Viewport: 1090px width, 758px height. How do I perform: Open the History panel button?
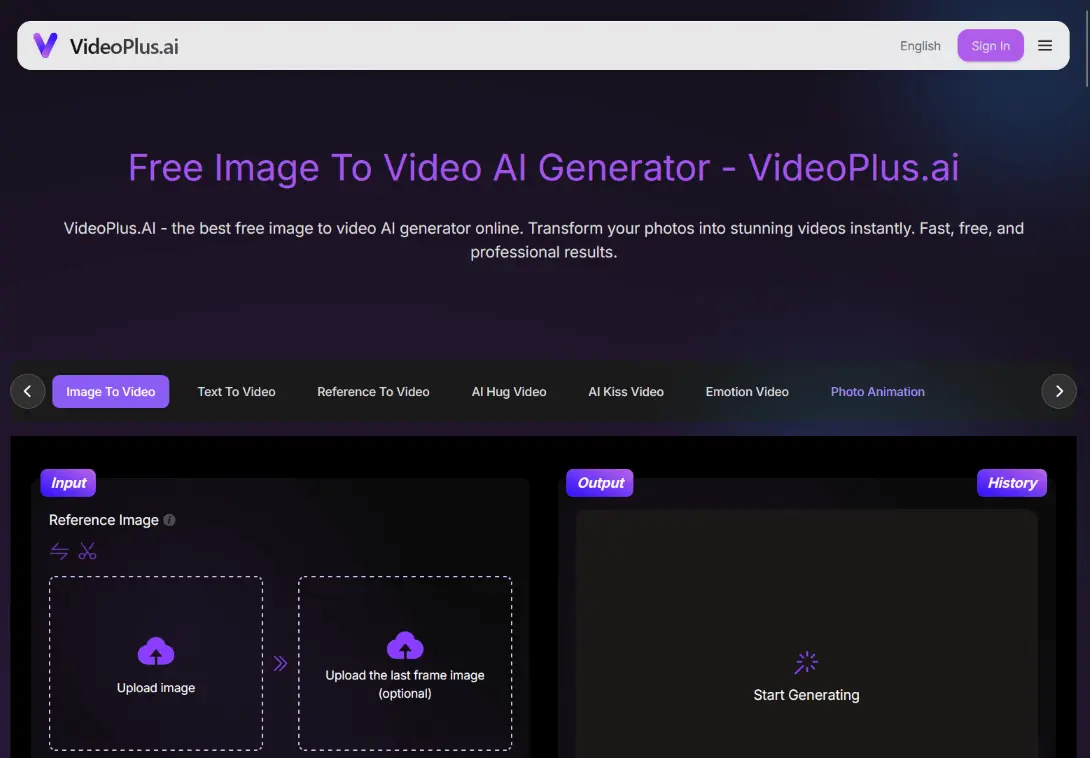pos(1012,483)
